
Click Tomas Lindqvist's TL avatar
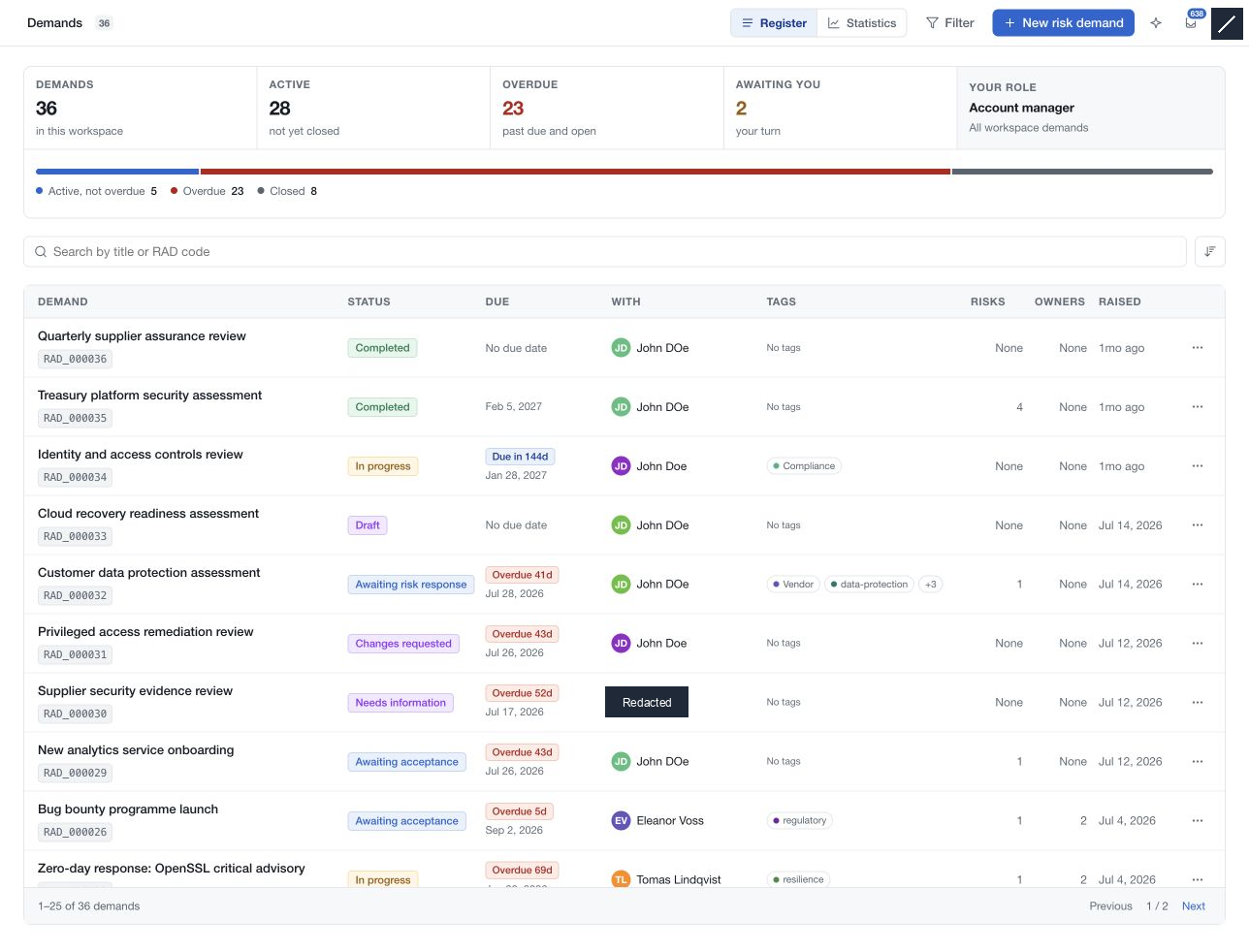pos(621,880)
